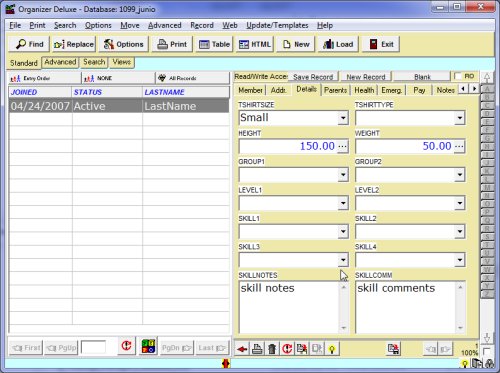
Task: Click the down arrow below the alphabet index
Action: coord(487,337)
